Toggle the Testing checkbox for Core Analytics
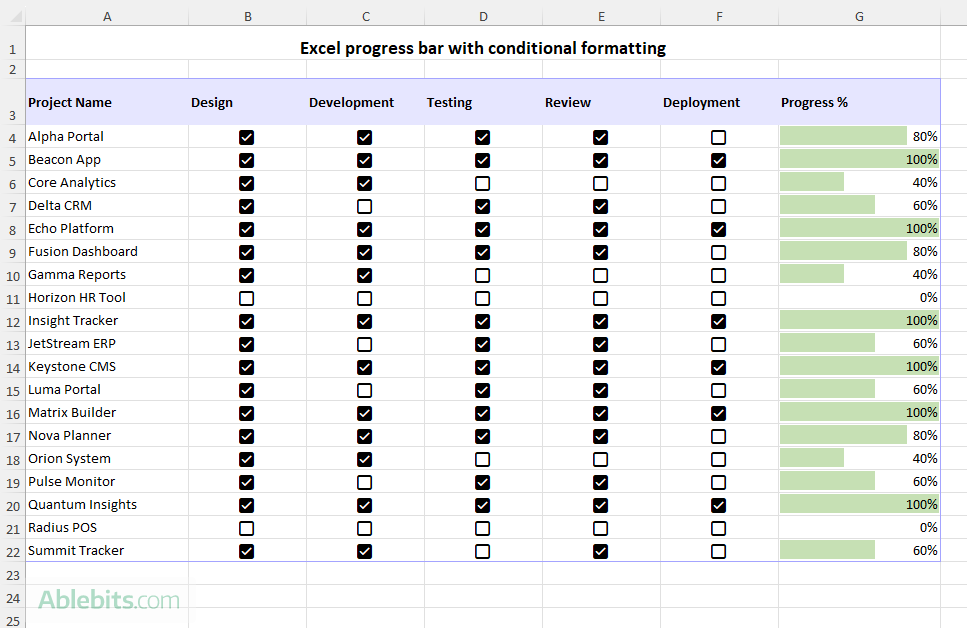The image size is (967, 628). (x=483, y=183)
